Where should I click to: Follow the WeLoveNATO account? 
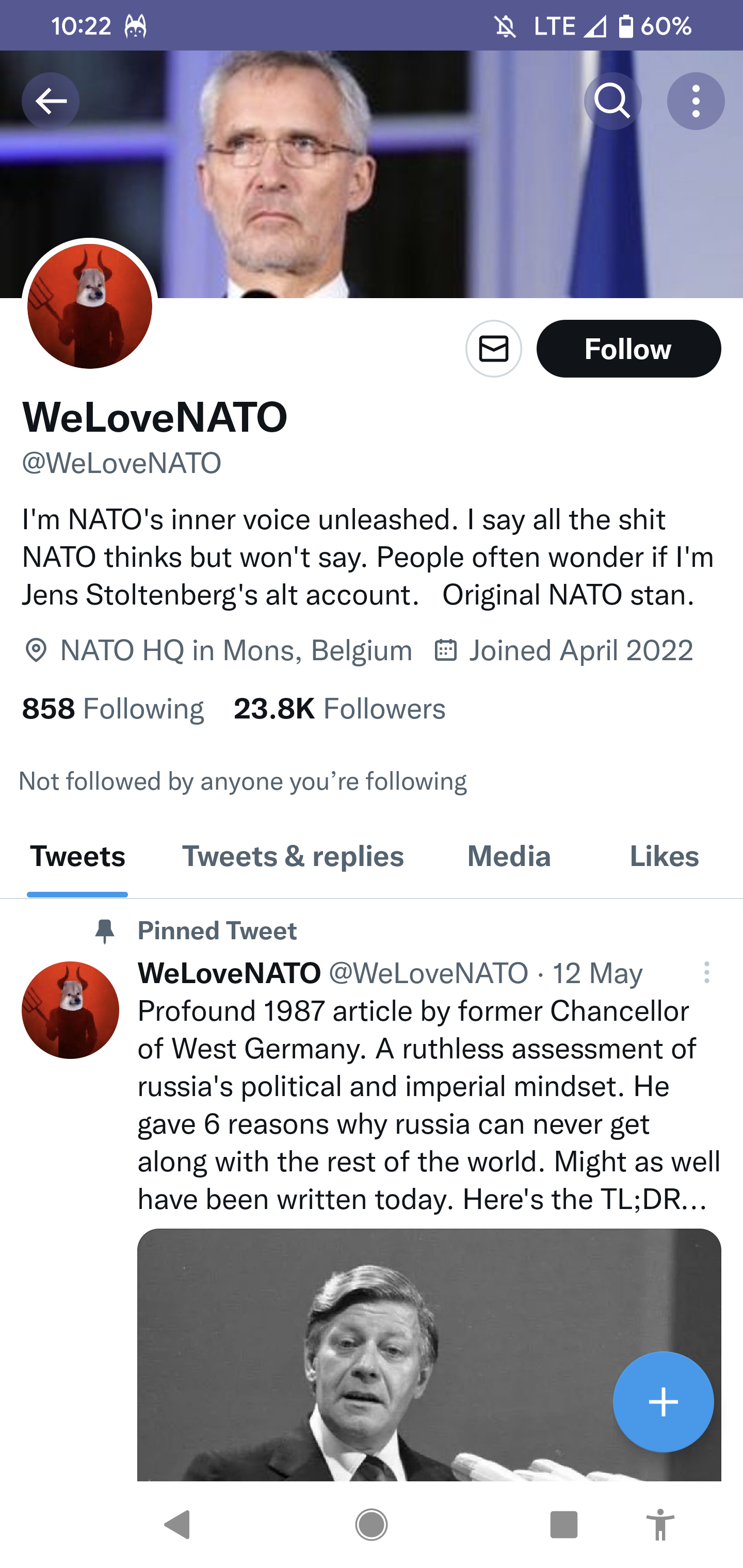(628, 349)
